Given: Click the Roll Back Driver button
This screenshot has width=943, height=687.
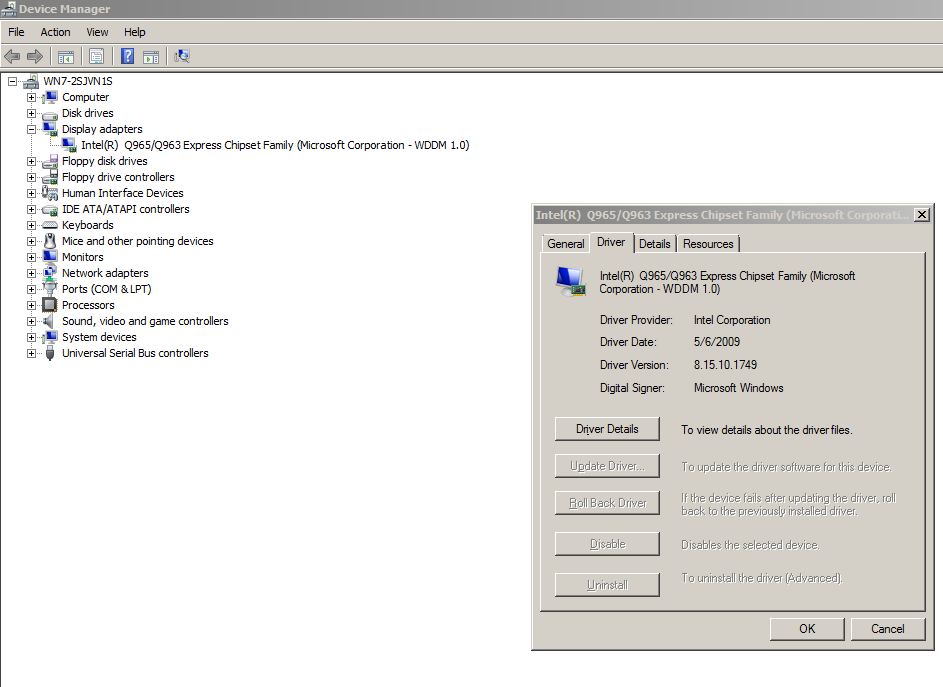Looking at the screenshot, I should click(x=607, y=503).
